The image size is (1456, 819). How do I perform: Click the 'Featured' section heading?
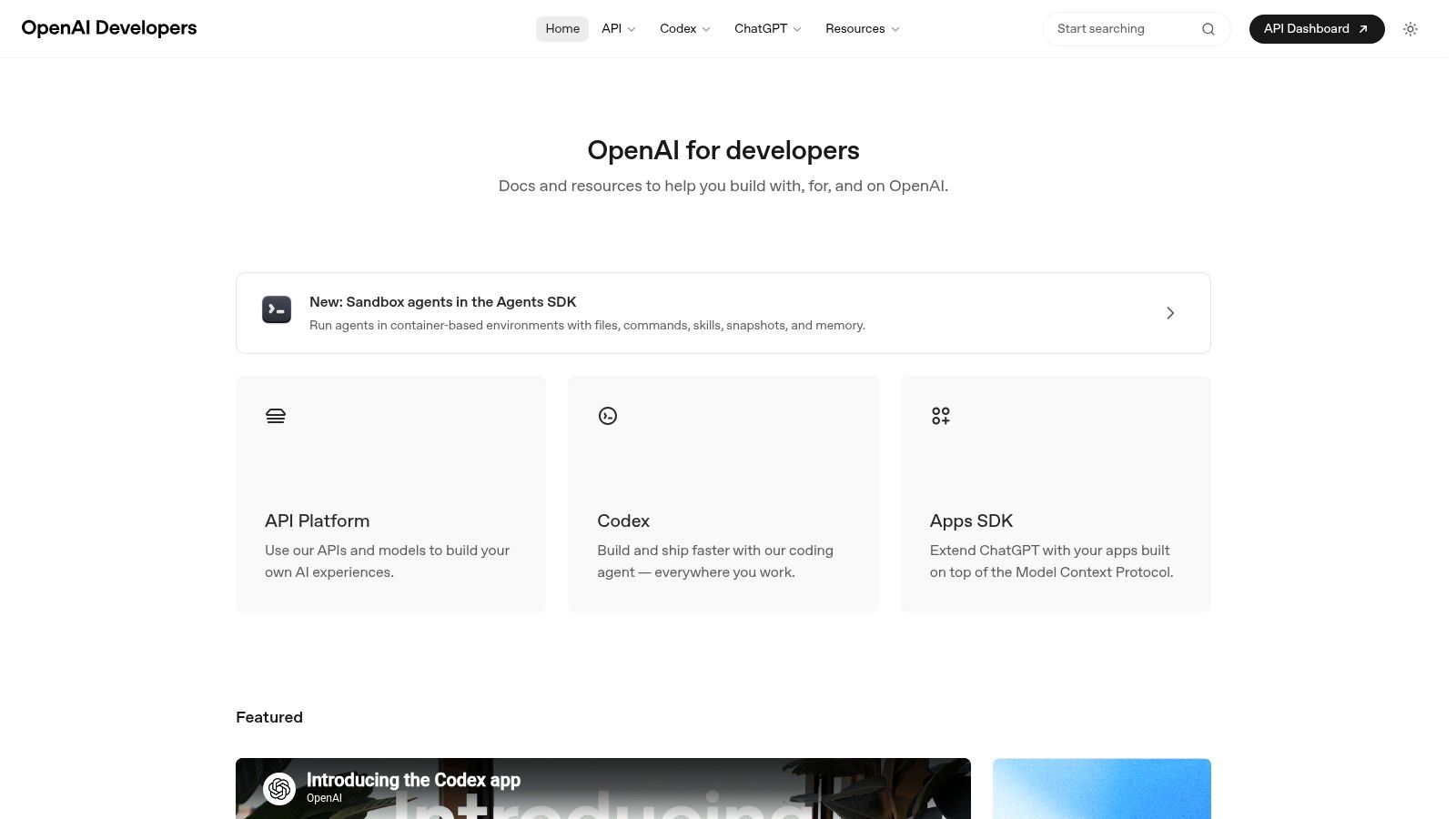pos(269,717)
